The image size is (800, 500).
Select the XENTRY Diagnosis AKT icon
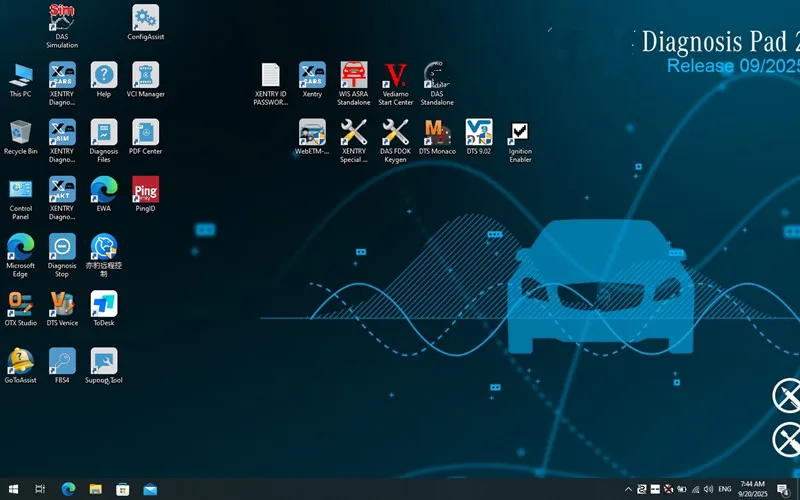click(x=62, y=197)
